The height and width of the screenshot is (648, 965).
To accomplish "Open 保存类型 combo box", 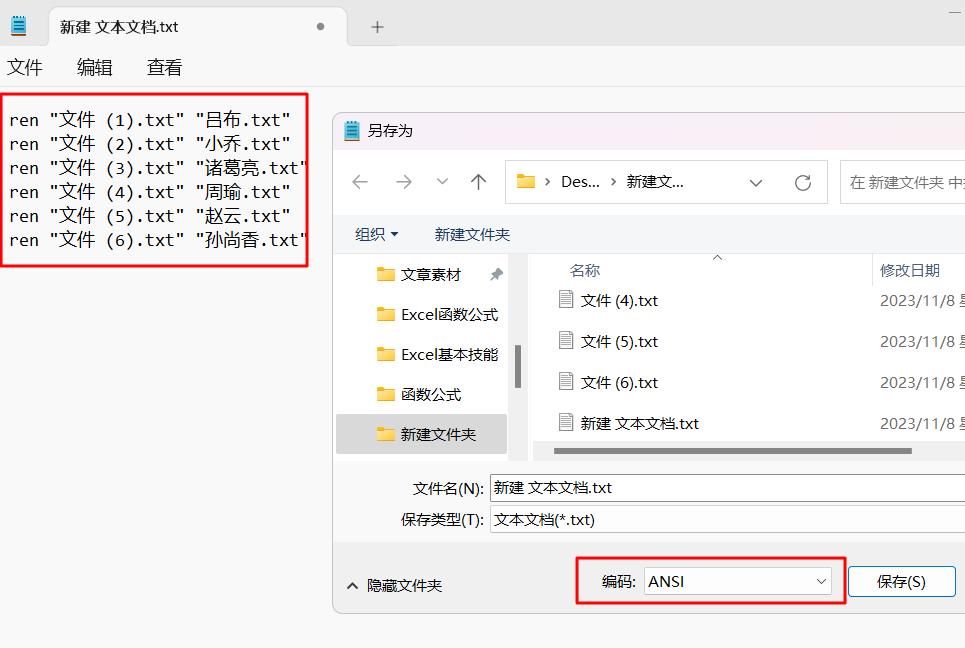I will (x=727, y=520).
